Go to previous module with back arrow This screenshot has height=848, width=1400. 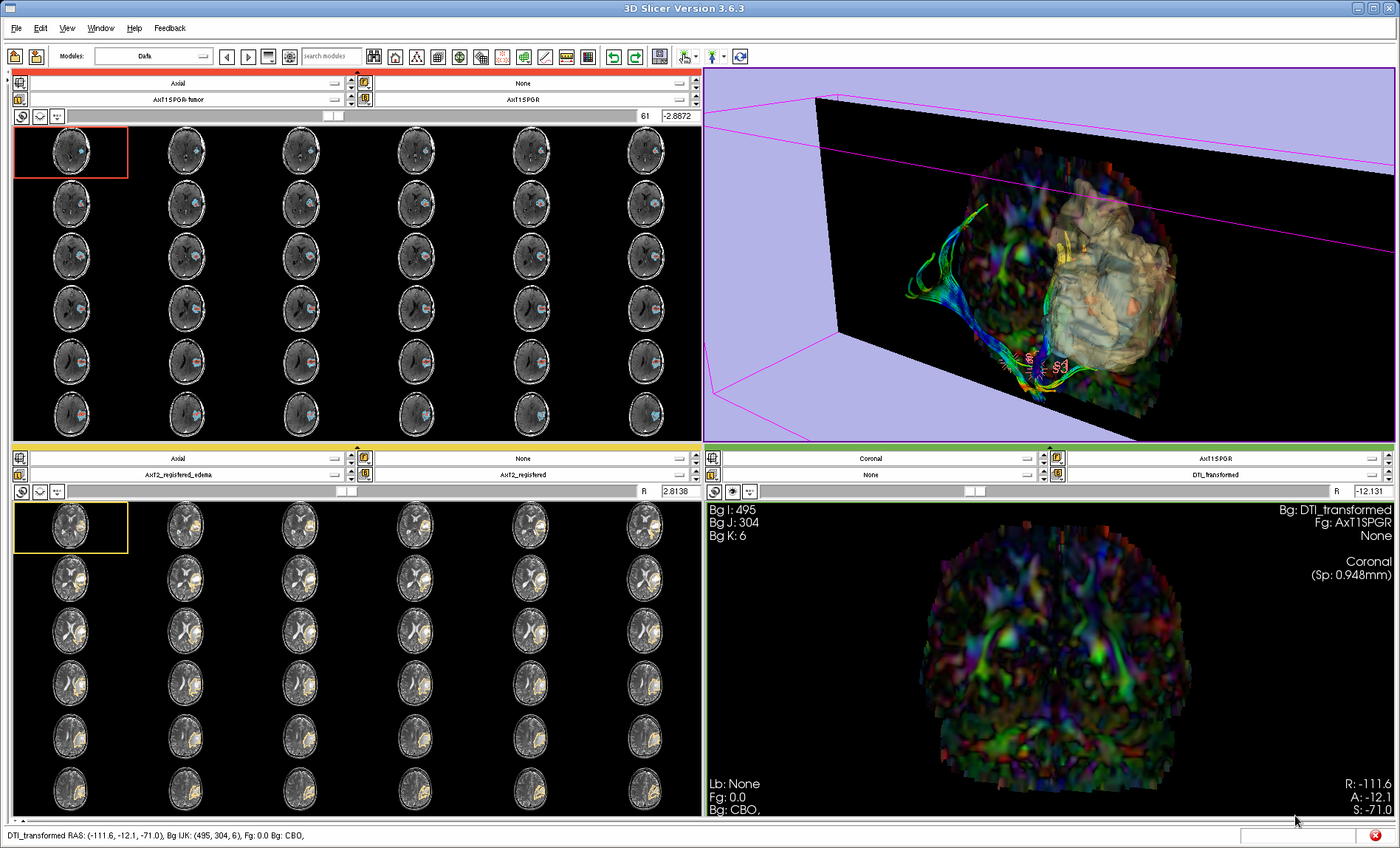point(227,57)
